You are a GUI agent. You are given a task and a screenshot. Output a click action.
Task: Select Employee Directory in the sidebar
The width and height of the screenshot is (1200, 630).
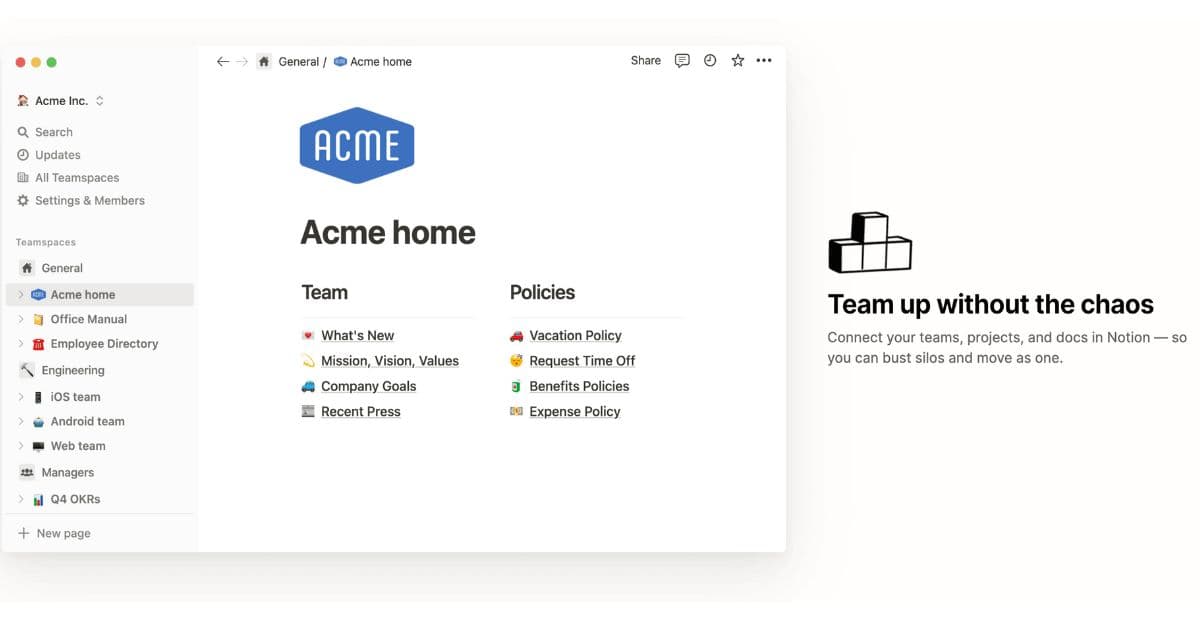point(104,343)
